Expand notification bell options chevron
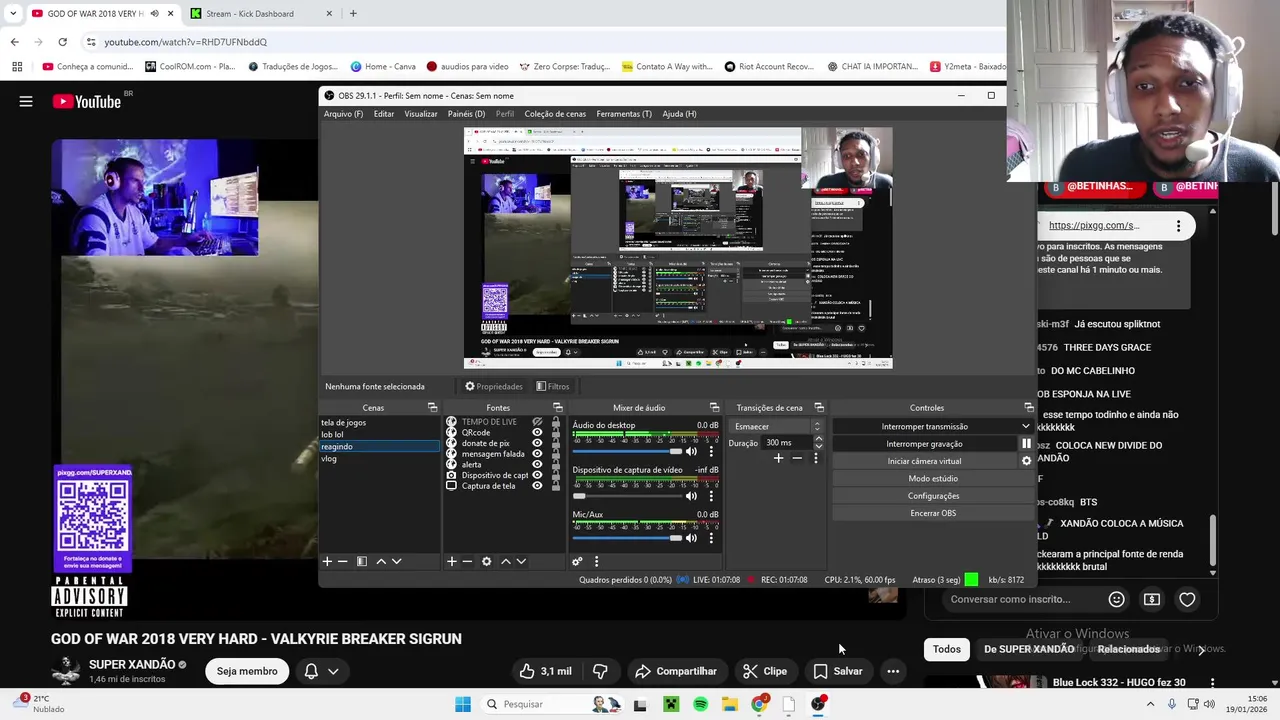 pos(333,671)
